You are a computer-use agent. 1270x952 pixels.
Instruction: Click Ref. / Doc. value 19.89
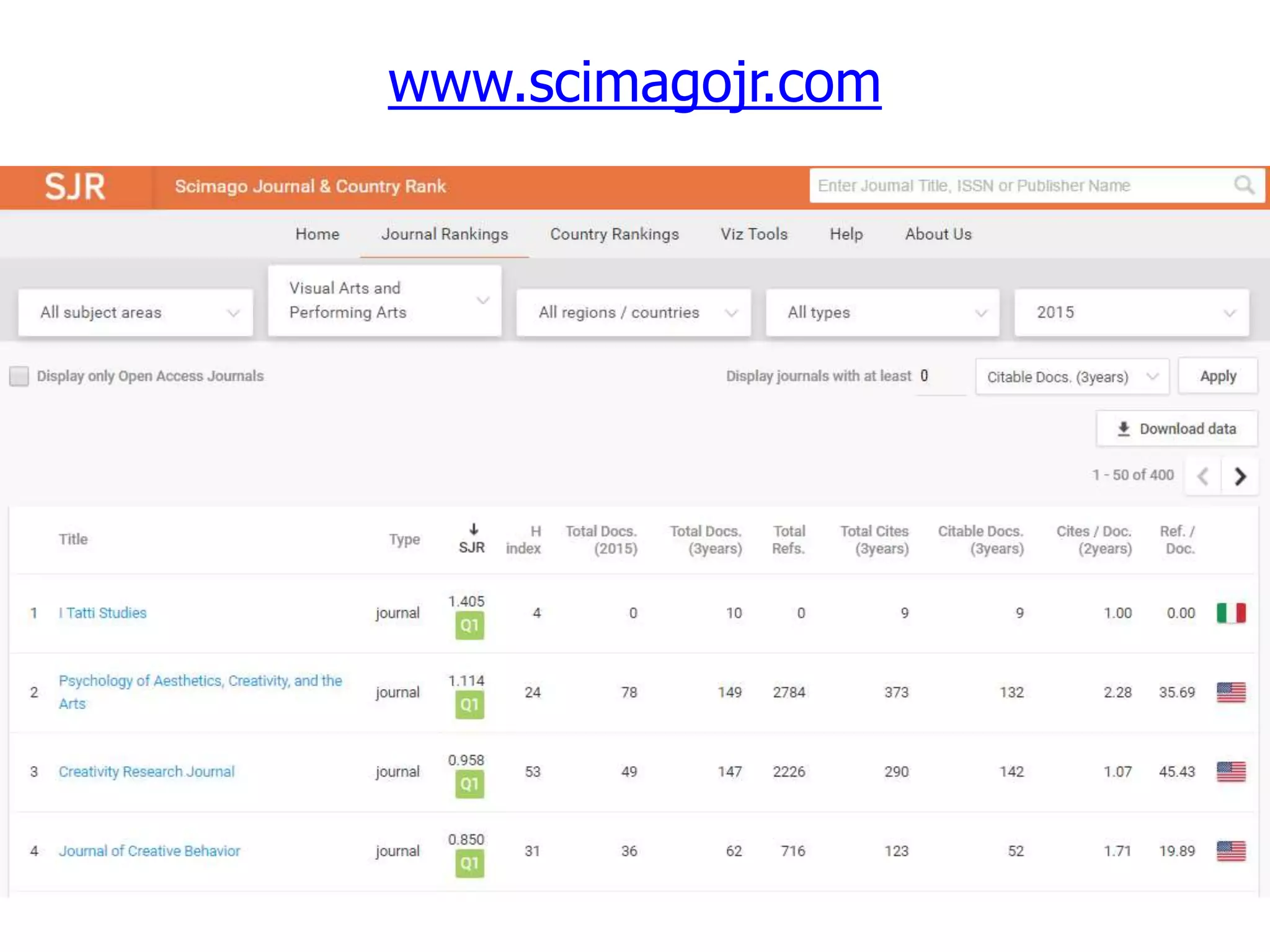click(x=1177, y=851)
